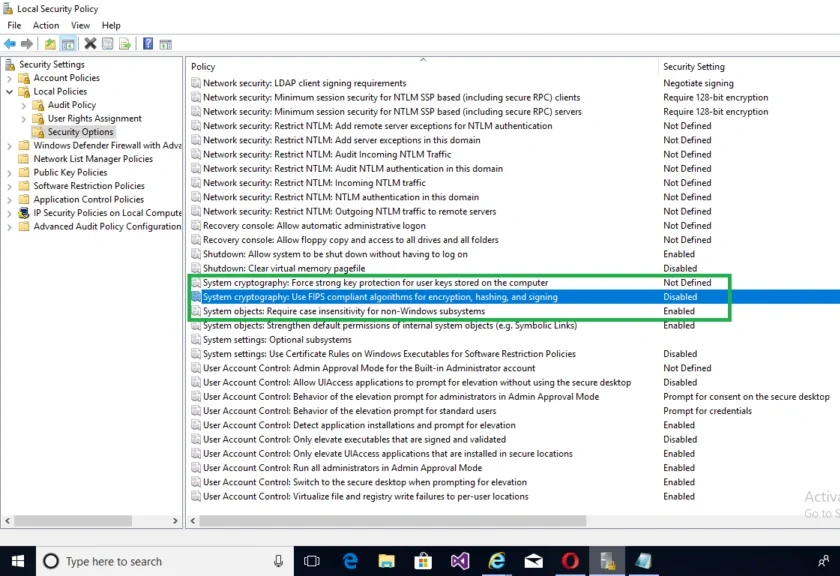Open the Local Security Policy taskbar icon
Screen dimensions: 840x576
pyautogui.click(x=607, y=561)
